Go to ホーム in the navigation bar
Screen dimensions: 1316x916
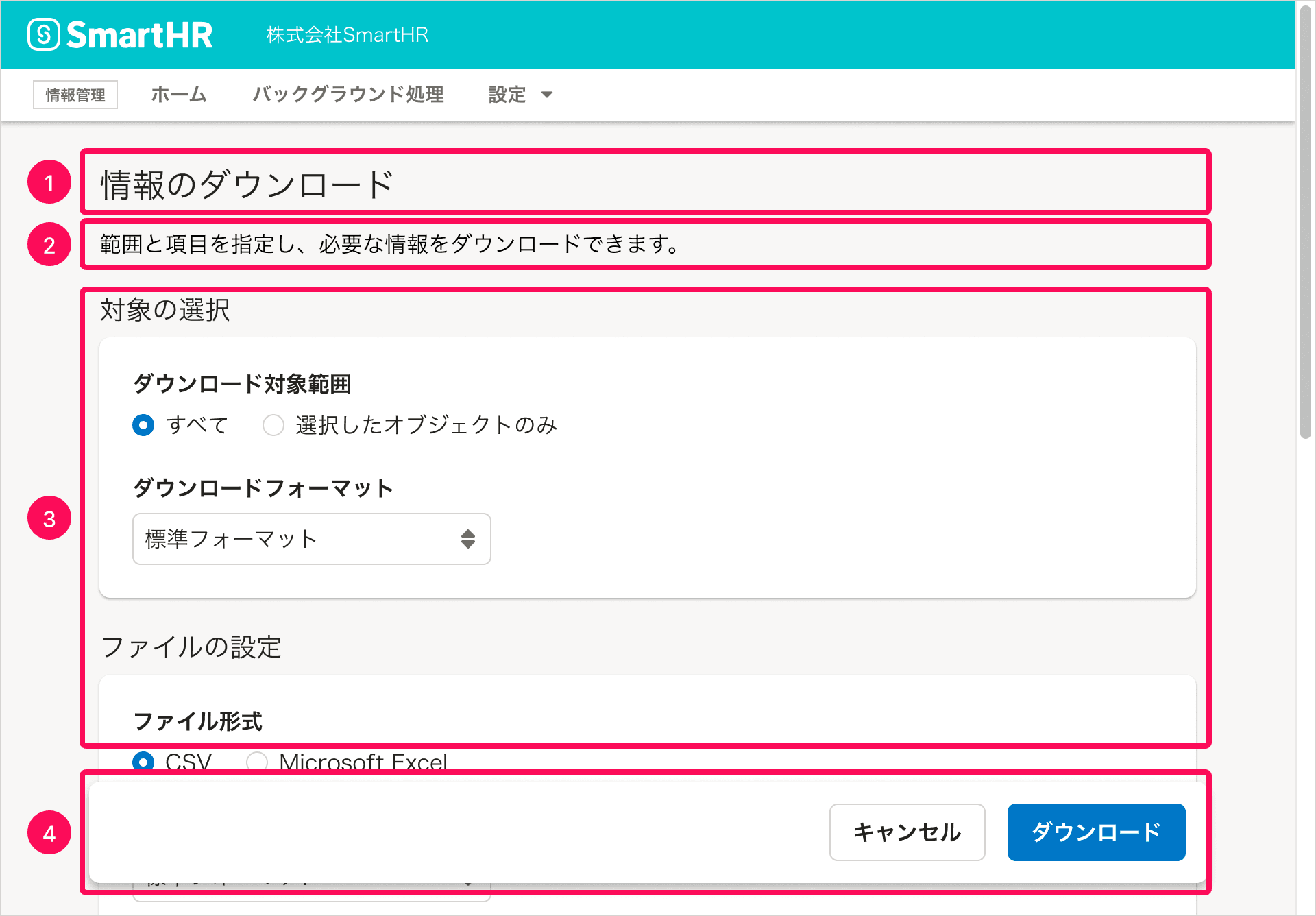(178, 95)
